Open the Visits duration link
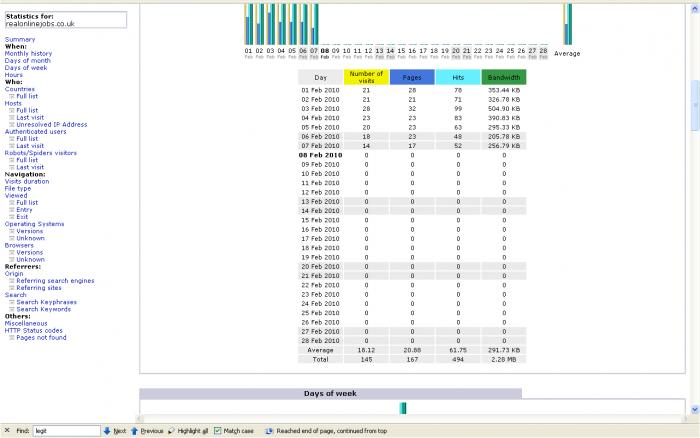 [x=27, y=181]
